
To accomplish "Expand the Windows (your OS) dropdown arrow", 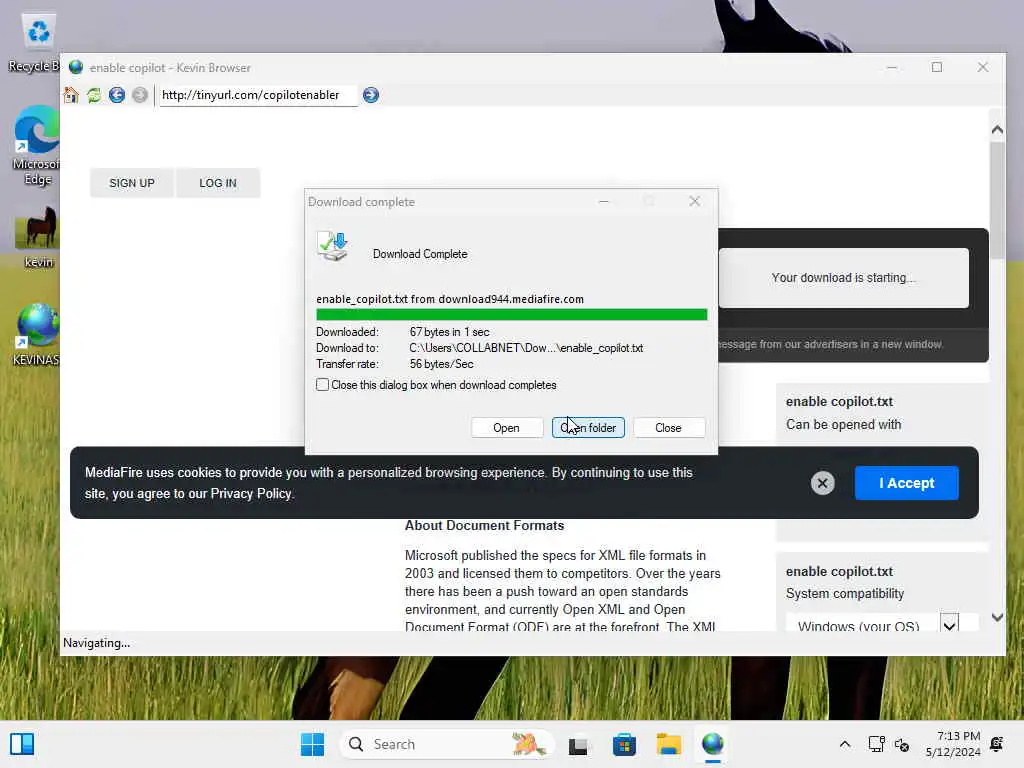I will click(950, 624).
